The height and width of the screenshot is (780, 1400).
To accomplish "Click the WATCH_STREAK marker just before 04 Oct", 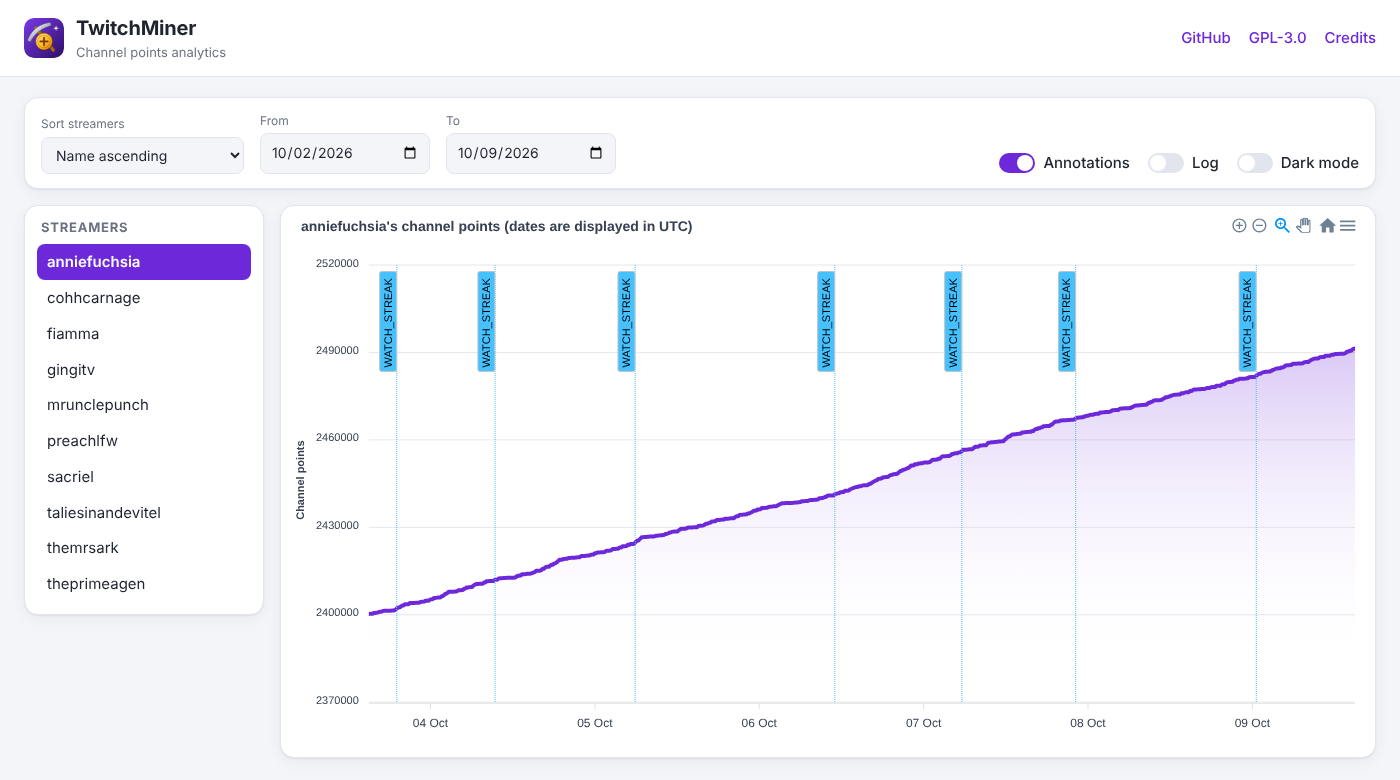I will [x=388, y=321].
